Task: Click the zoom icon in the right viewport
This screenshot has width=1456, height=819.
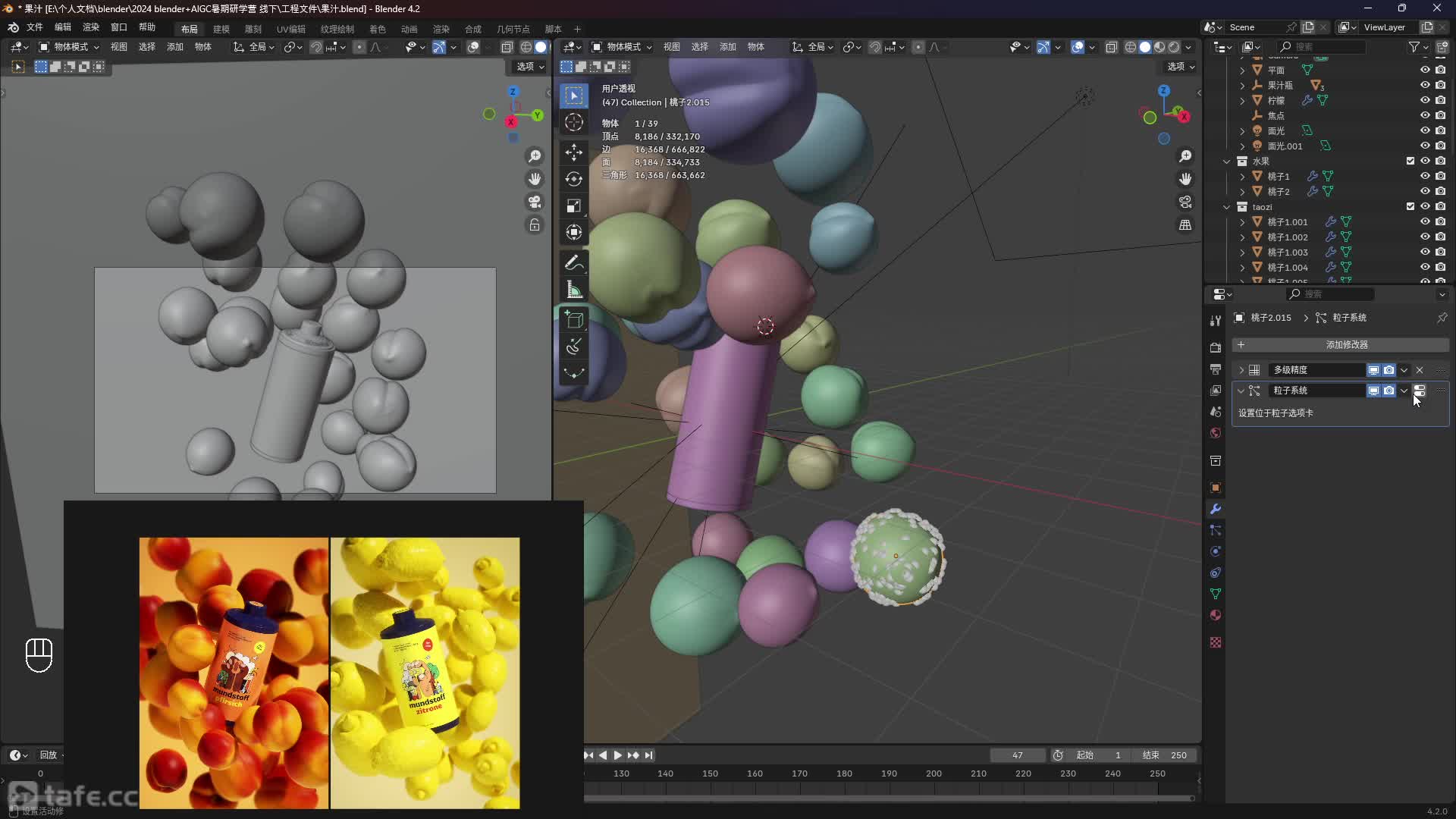Action: pyautogui.click(x=1185, y=156)
